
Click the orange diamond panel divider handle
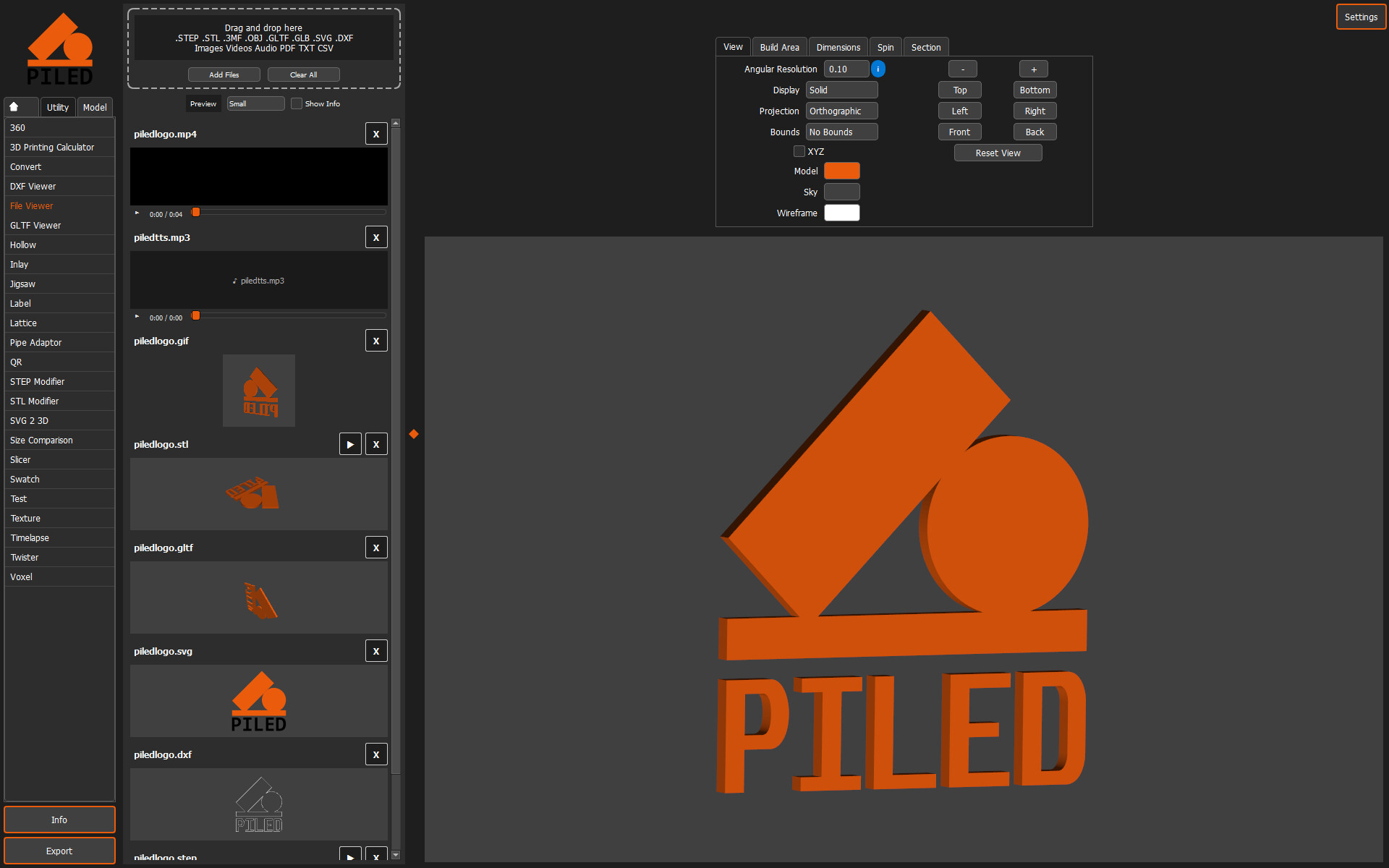tap(414, 434)
